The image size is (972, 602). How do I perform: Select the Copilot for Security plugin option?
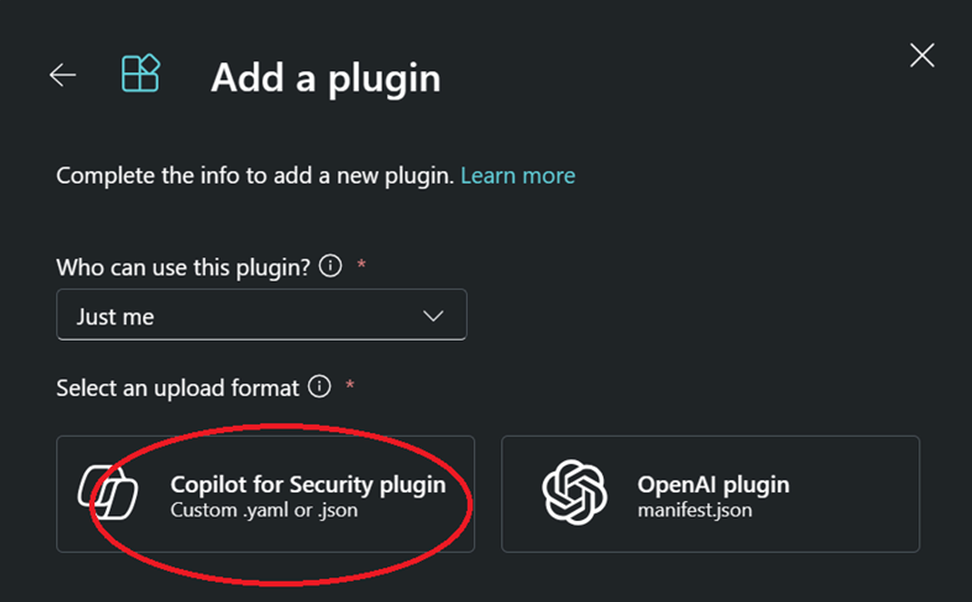(265, 494)
